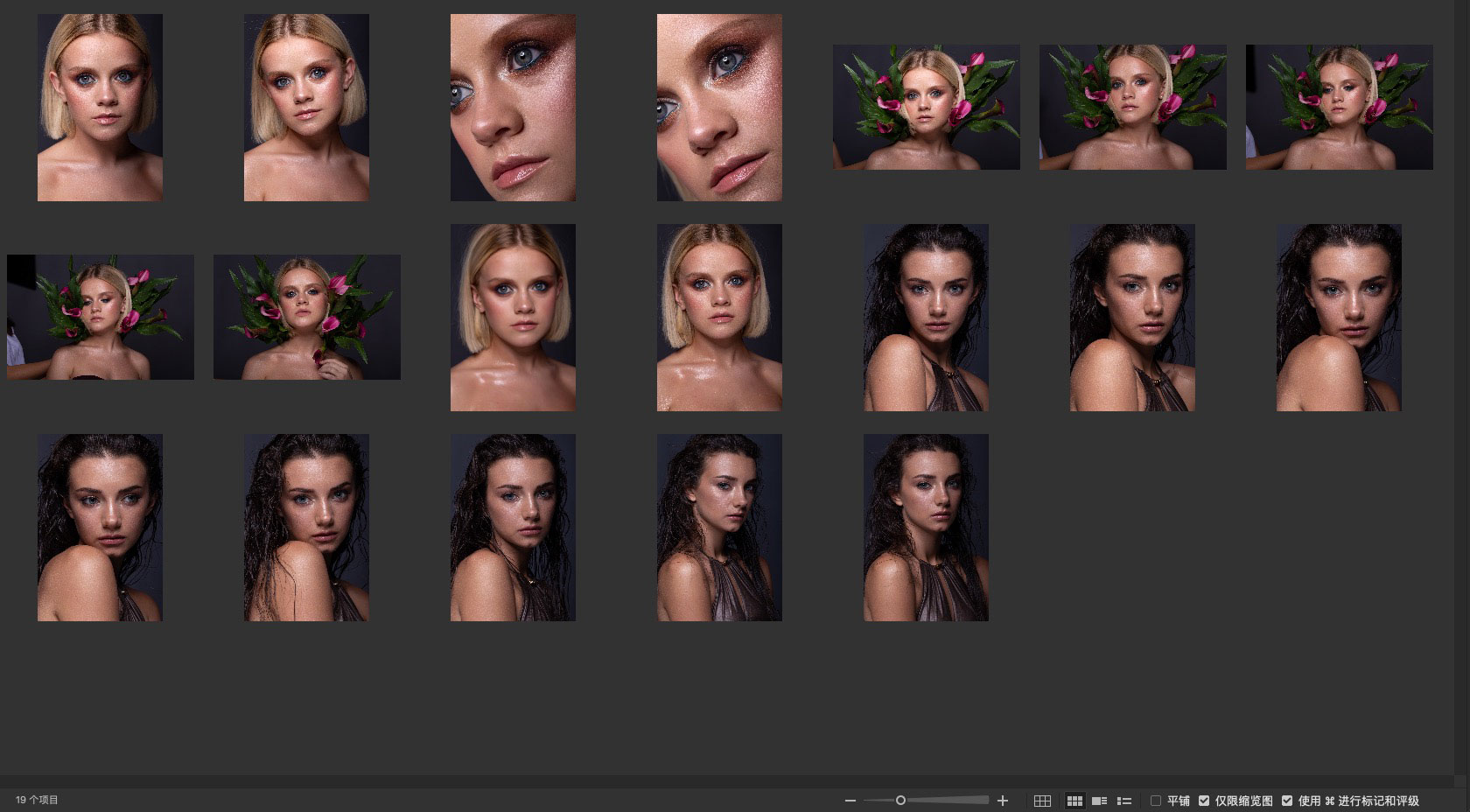The image size is (1470, 812).
Task: Switch to the list view icon
Action: click(x=1124, y=801)
